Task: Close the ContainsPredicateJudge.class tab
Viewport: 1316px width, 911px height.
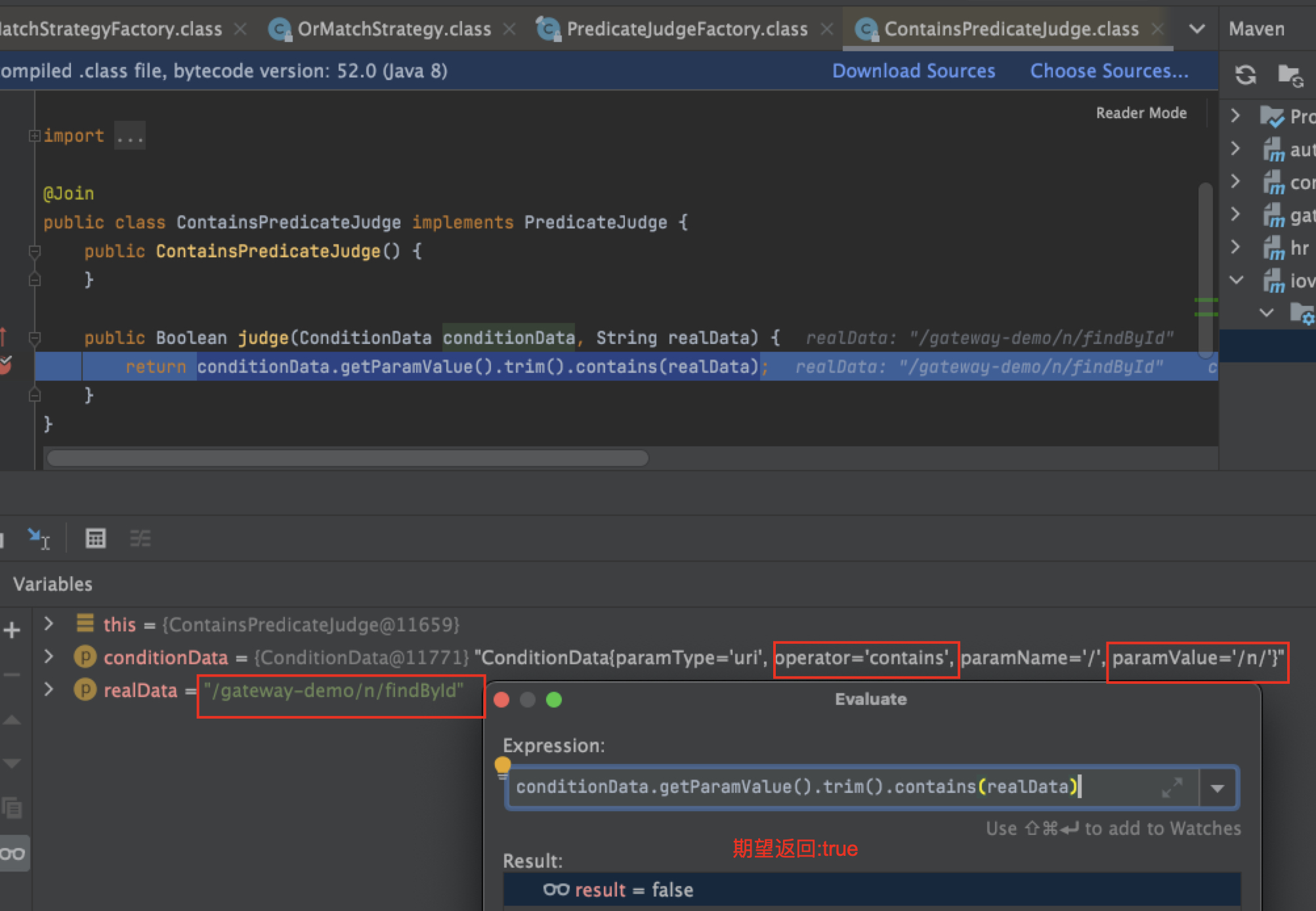Action: 1157,29
